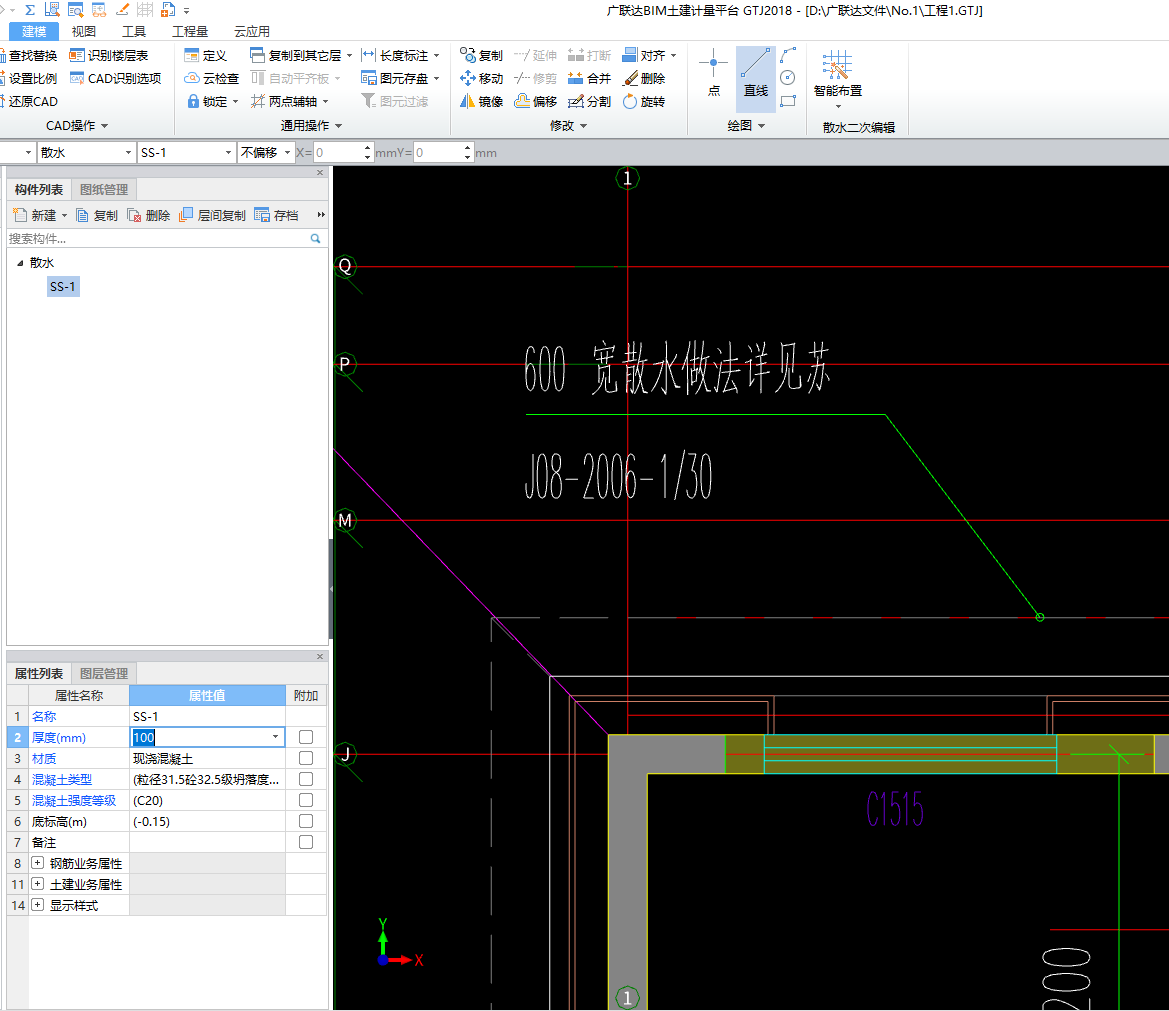Toggle 附加 checkbox for 厚度(mm) row
1169x1011 pixels.
point(306,737)
